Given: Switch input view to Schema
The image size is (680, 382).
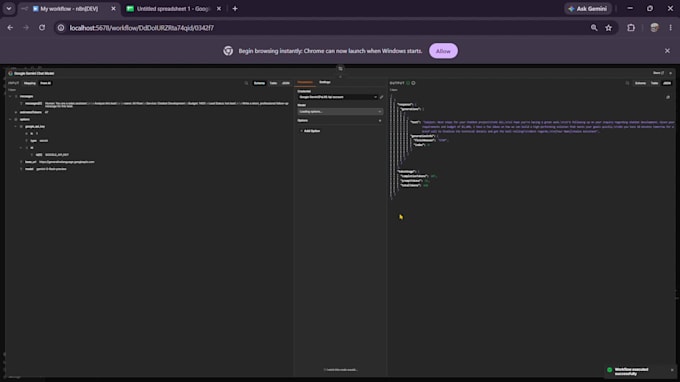Looking at the screenshot, I should coord(259,83).
